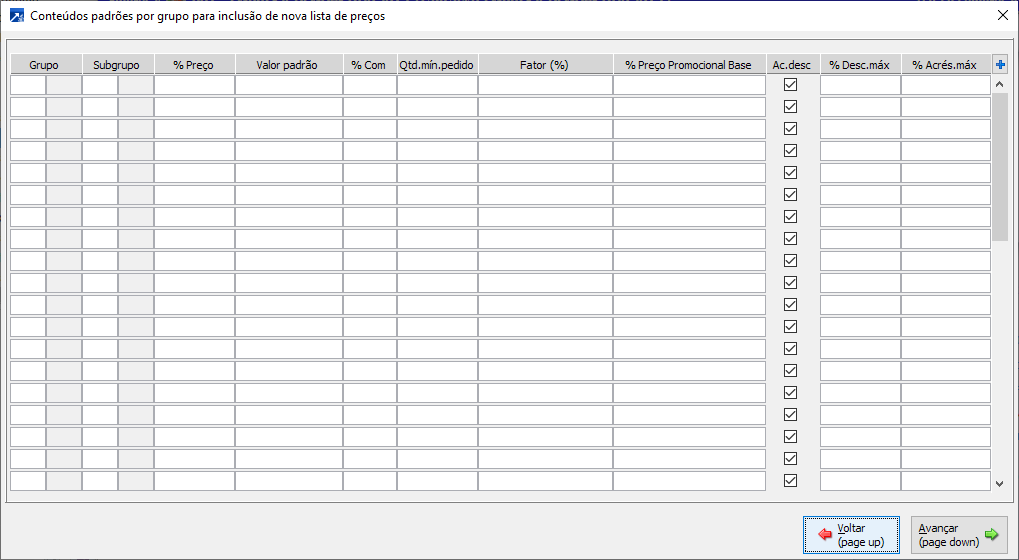Focus the first row Subgrupo code field
This screenshot has width=1019, height=560.
(100, 85)
